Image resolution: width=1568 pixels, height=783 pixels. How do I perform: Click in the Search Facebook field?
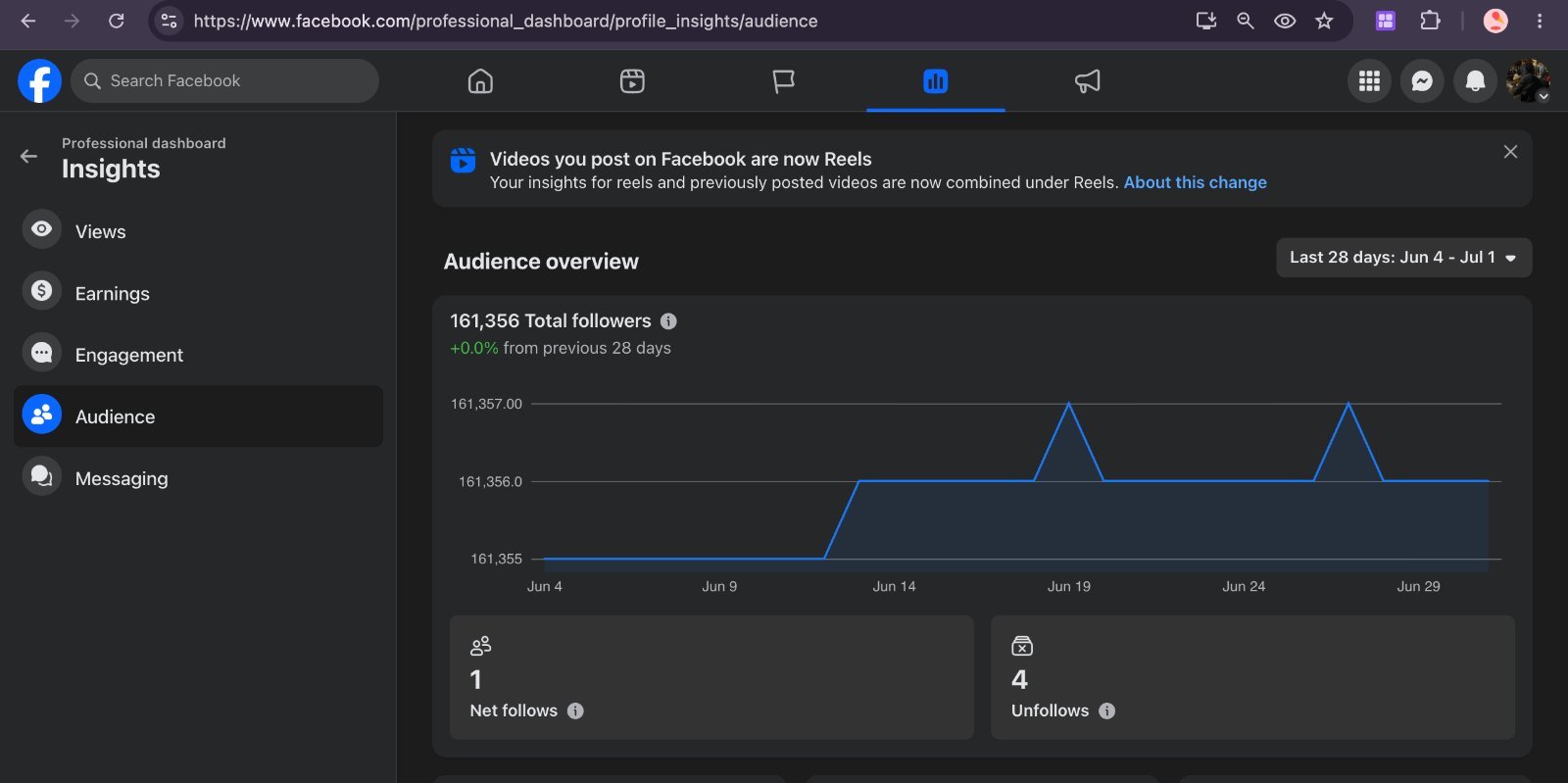(x=224, y=81)
